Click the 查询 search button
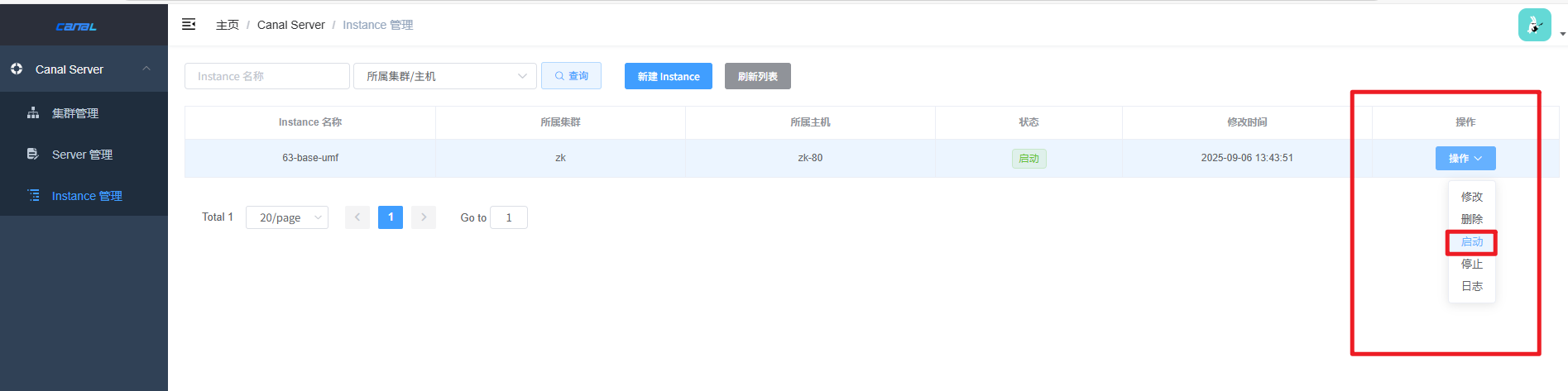This screenshot has height=391, width=1568. 571,76
